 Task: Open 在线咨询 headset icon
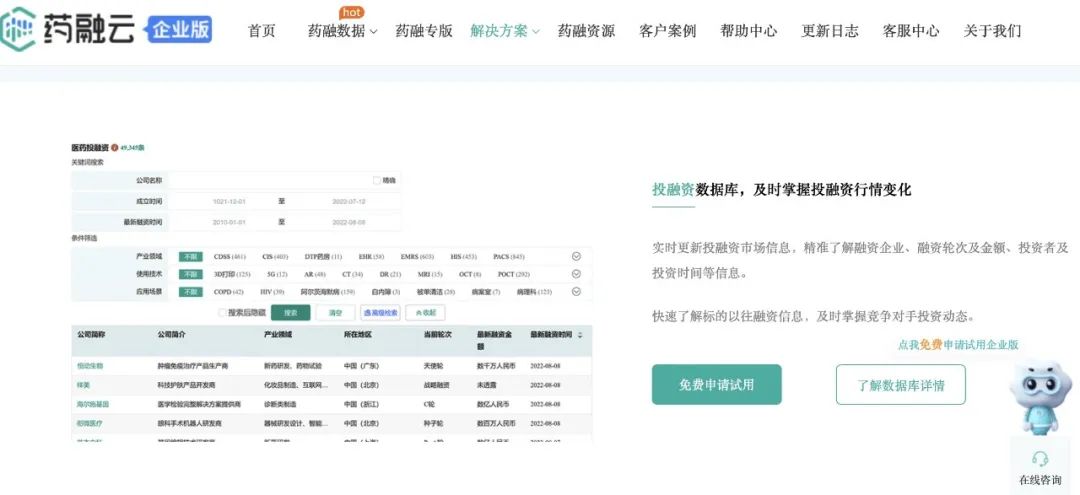1040,459
